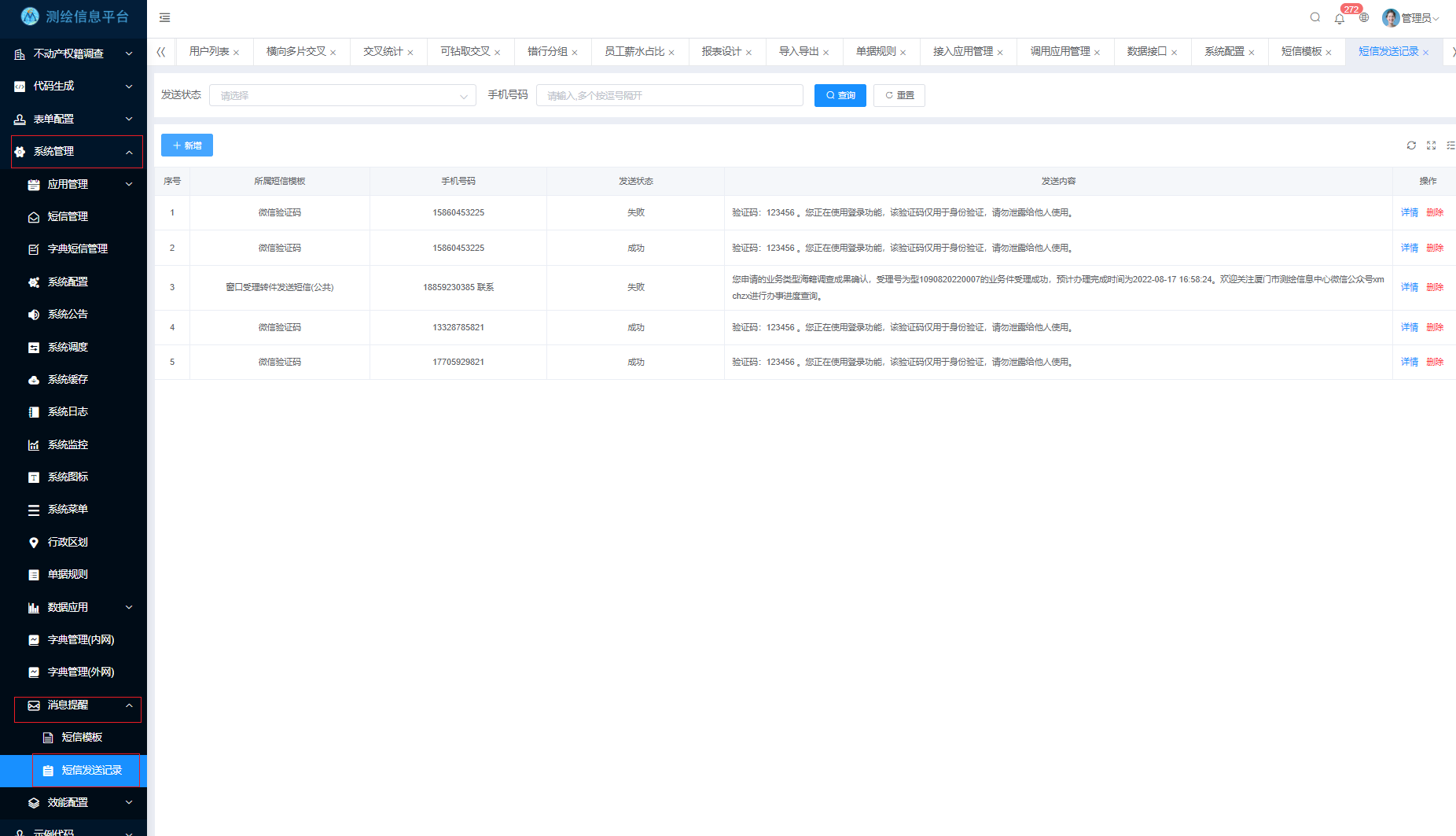Click 删除 on row 5

[x=1435, y=363]
